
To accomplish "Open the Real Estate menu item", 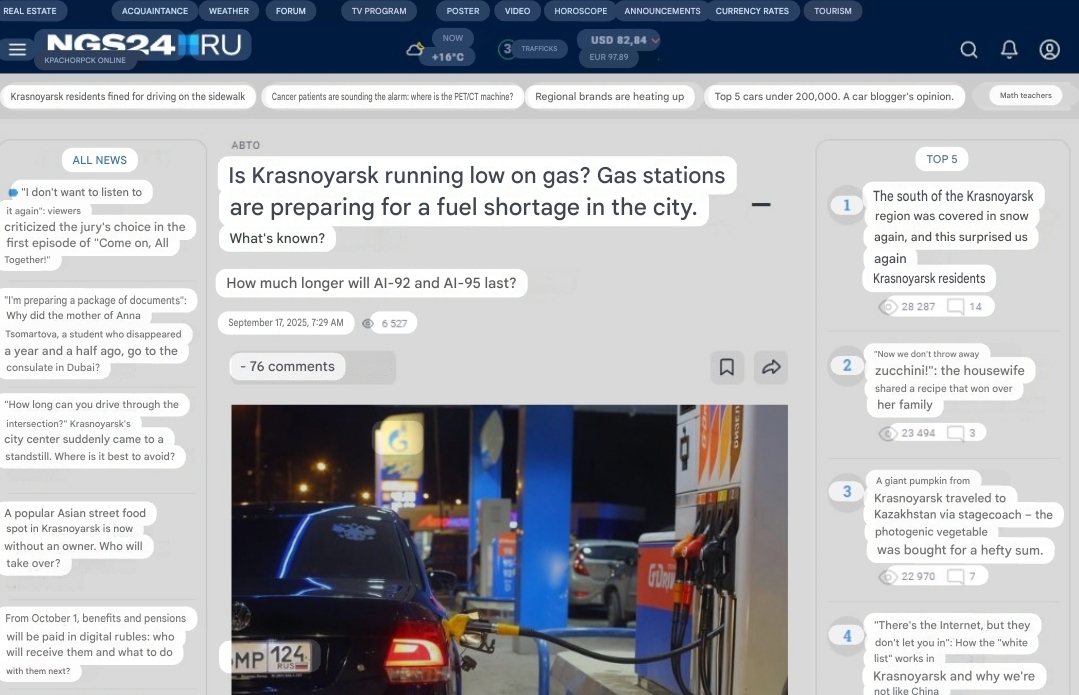I will [30, 11].
